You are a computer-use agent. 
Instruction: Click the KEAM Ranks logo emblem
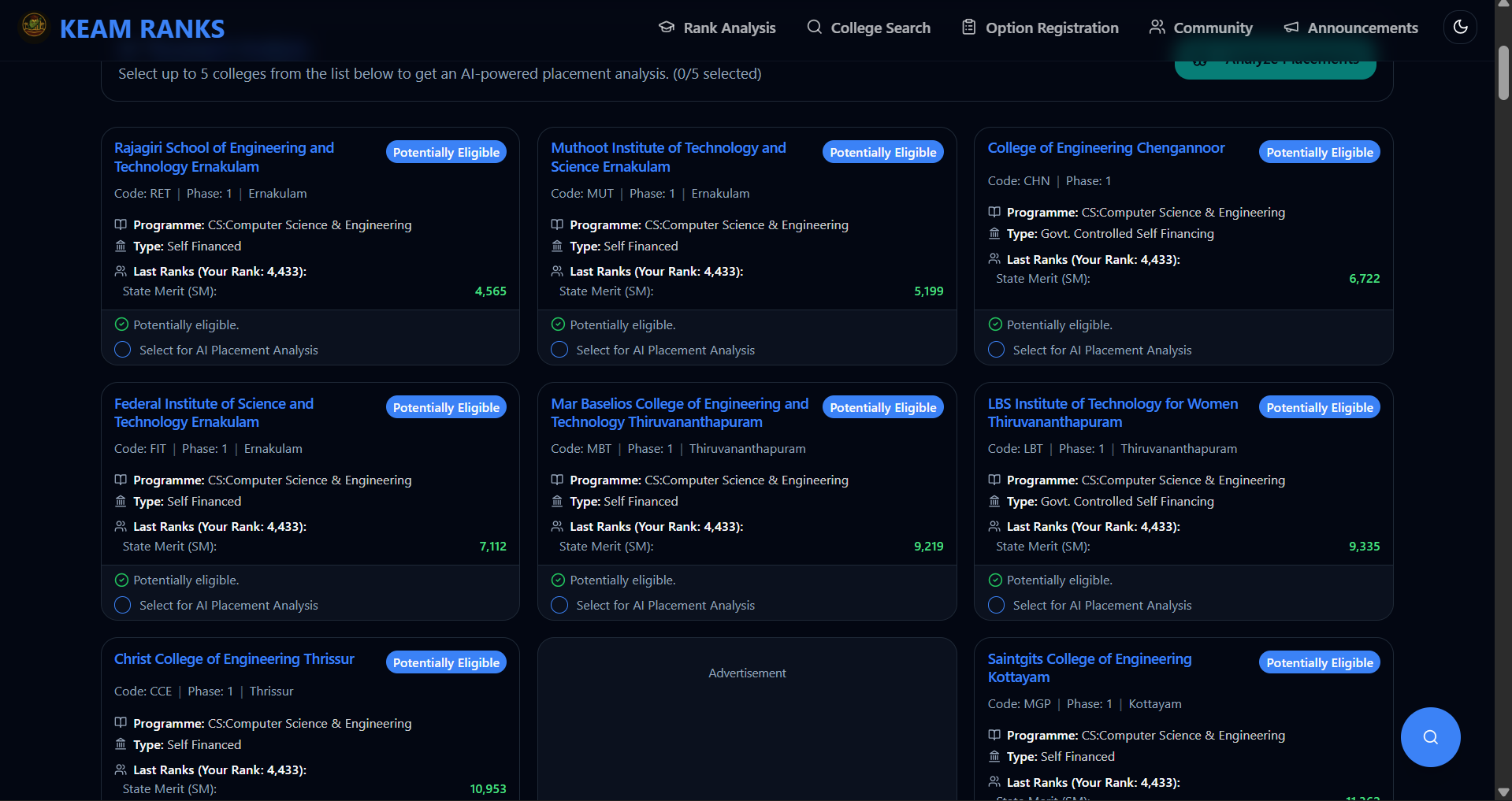34,26
